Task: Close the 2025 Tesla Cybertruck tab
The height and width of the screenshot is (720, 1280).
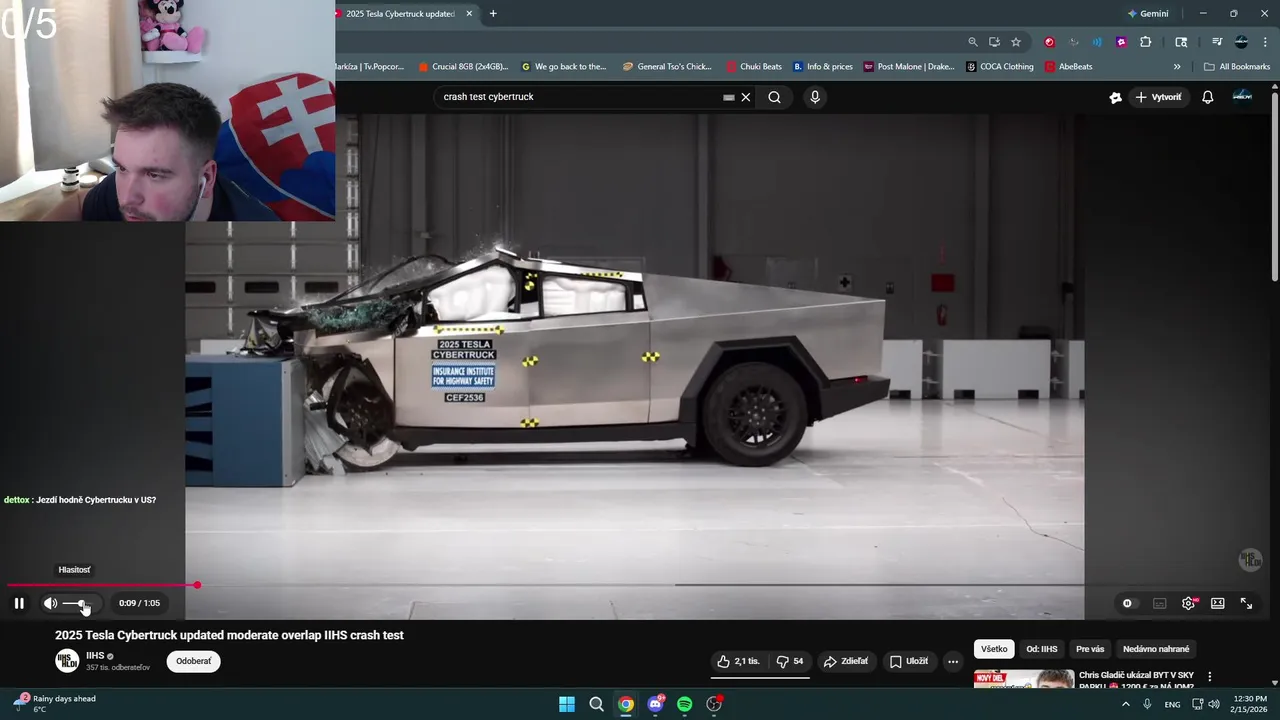Action: click(469, 14)
